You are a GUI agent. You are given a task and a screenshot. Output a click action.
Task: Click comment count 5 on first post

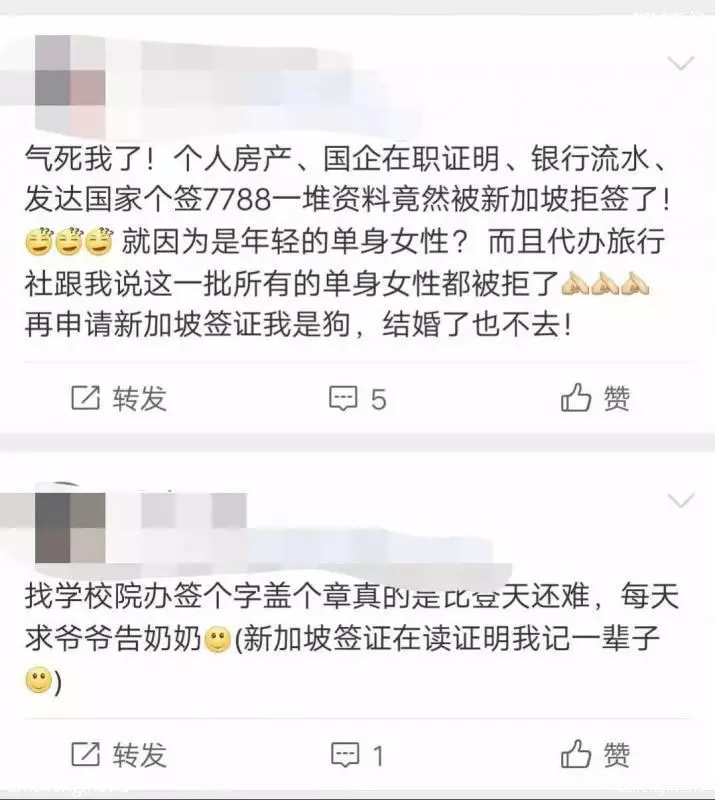[378, 399]
